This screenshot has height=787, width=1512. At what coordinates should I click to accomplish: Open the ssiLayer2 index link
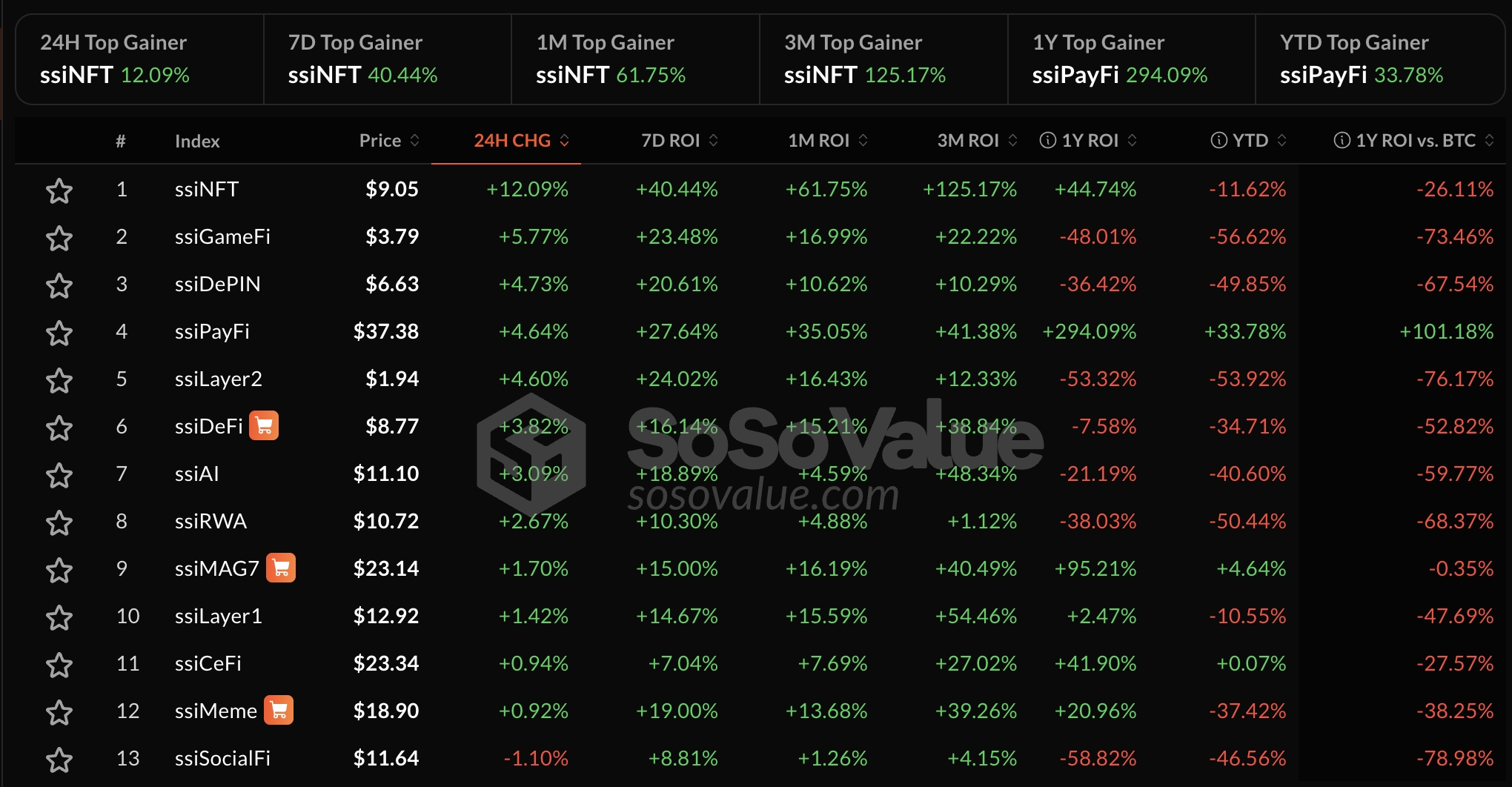pos(218,379)
